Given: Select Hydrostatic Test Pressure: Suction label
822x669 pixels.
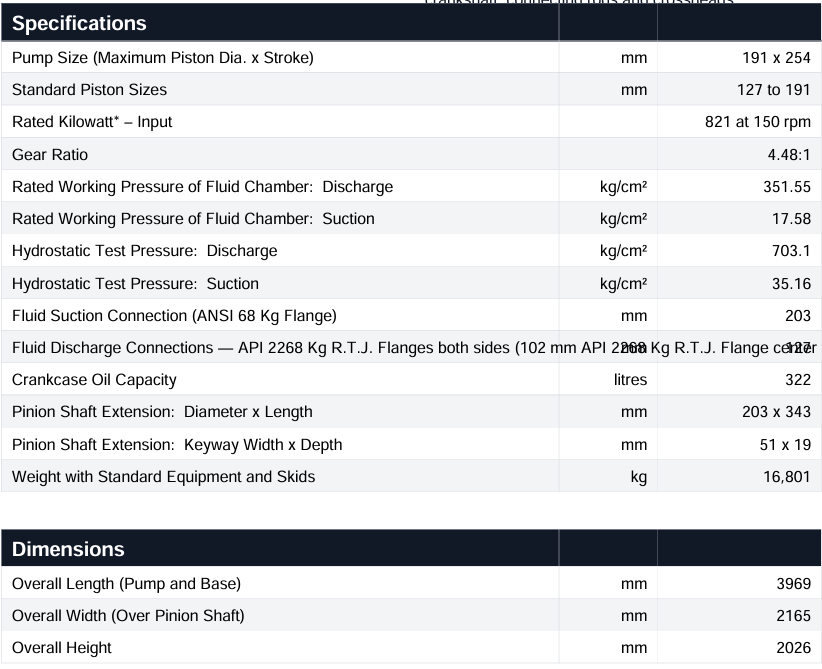Looking at the screenshot, I should point(135,283).
